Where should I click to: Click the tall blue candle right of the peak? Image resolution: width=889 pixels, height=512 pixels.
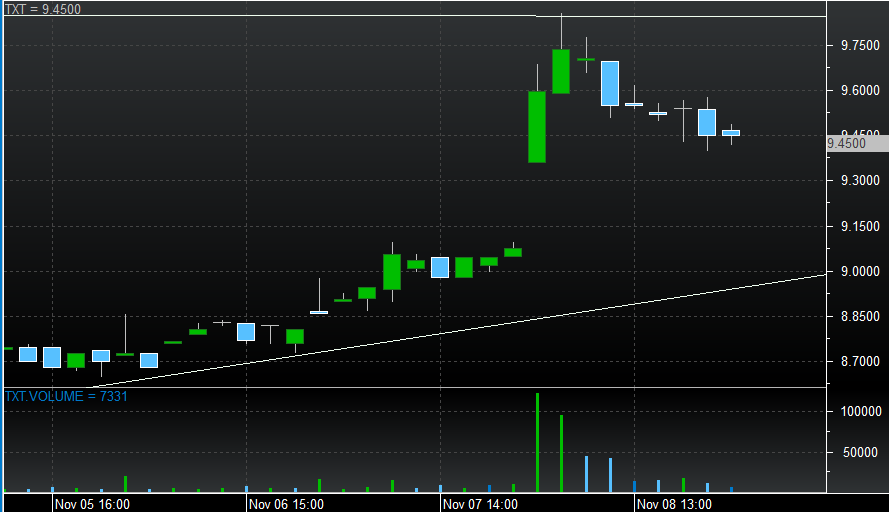coord(610,83)
